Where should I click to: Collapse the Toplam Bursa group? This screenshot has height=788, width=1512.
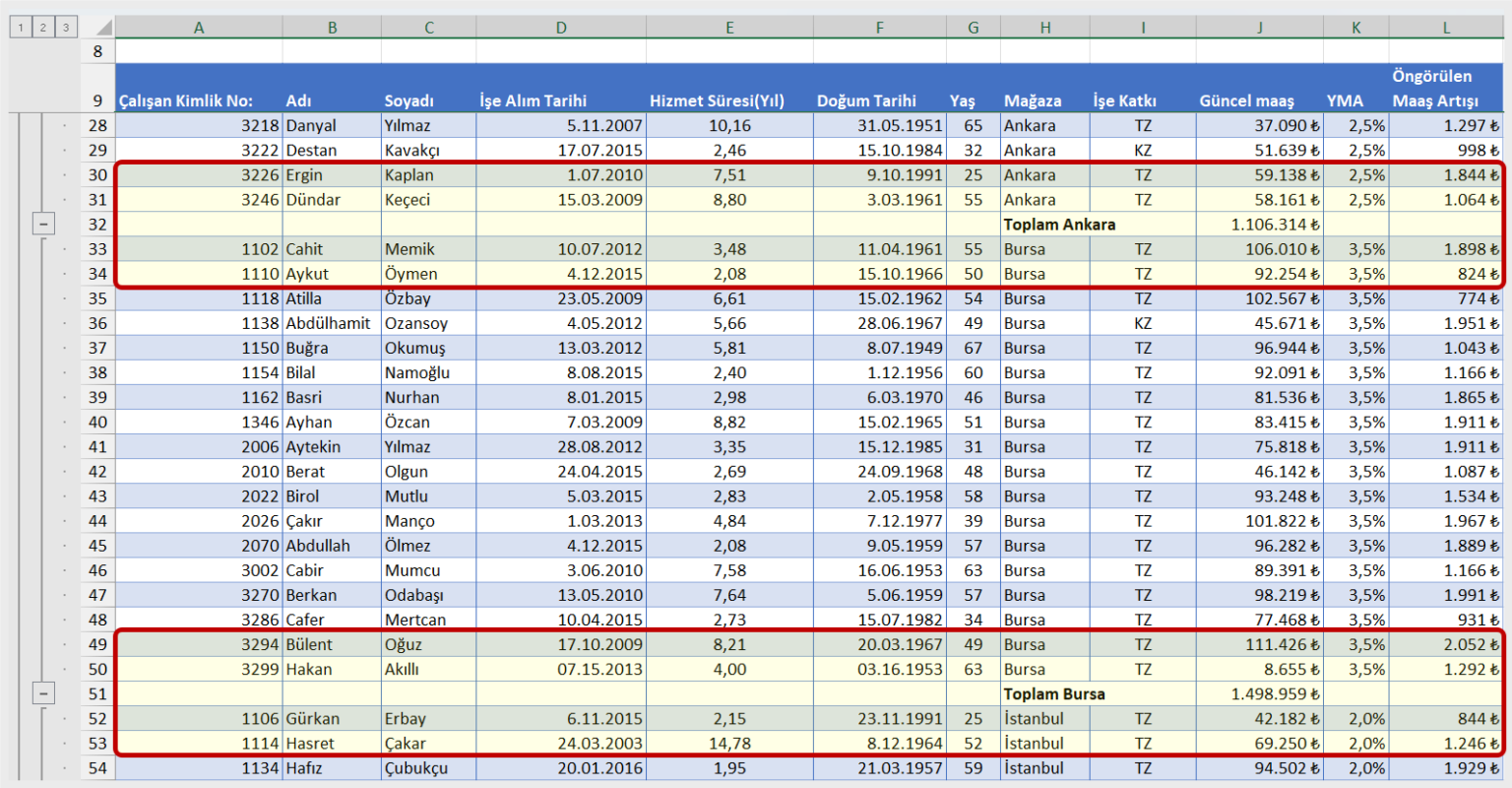point(43,693)
